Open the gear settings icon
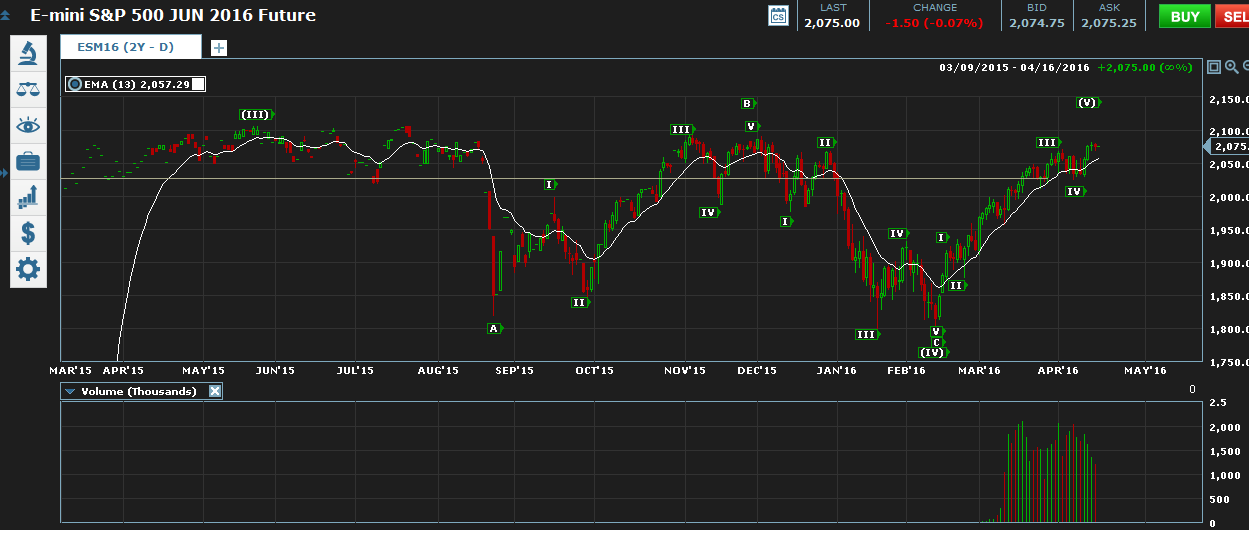Viewport: 1249px width, 546px height. click(28, 269)
